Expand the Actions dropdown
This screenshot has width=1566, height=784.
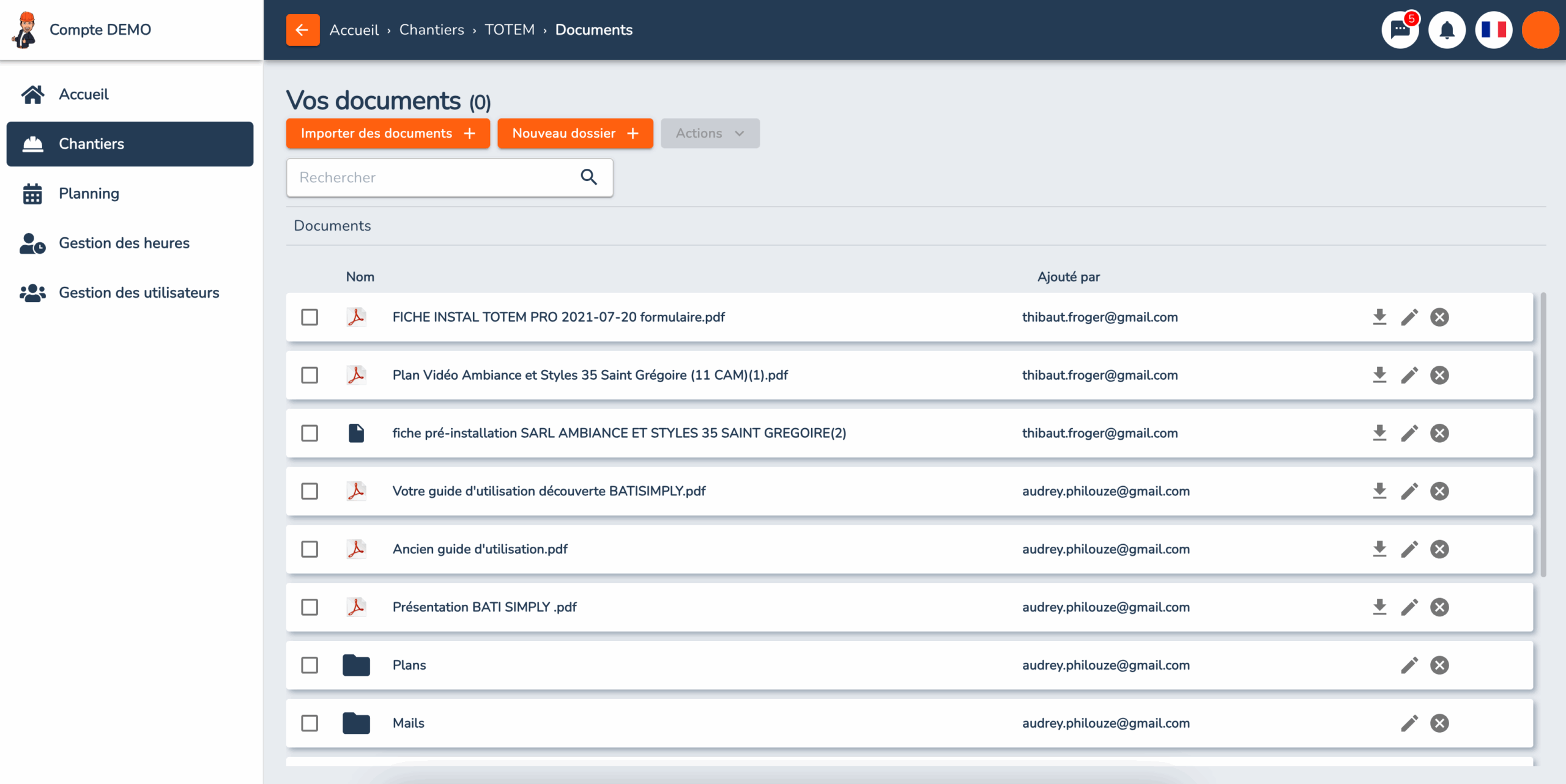click(x=710, y=133)
